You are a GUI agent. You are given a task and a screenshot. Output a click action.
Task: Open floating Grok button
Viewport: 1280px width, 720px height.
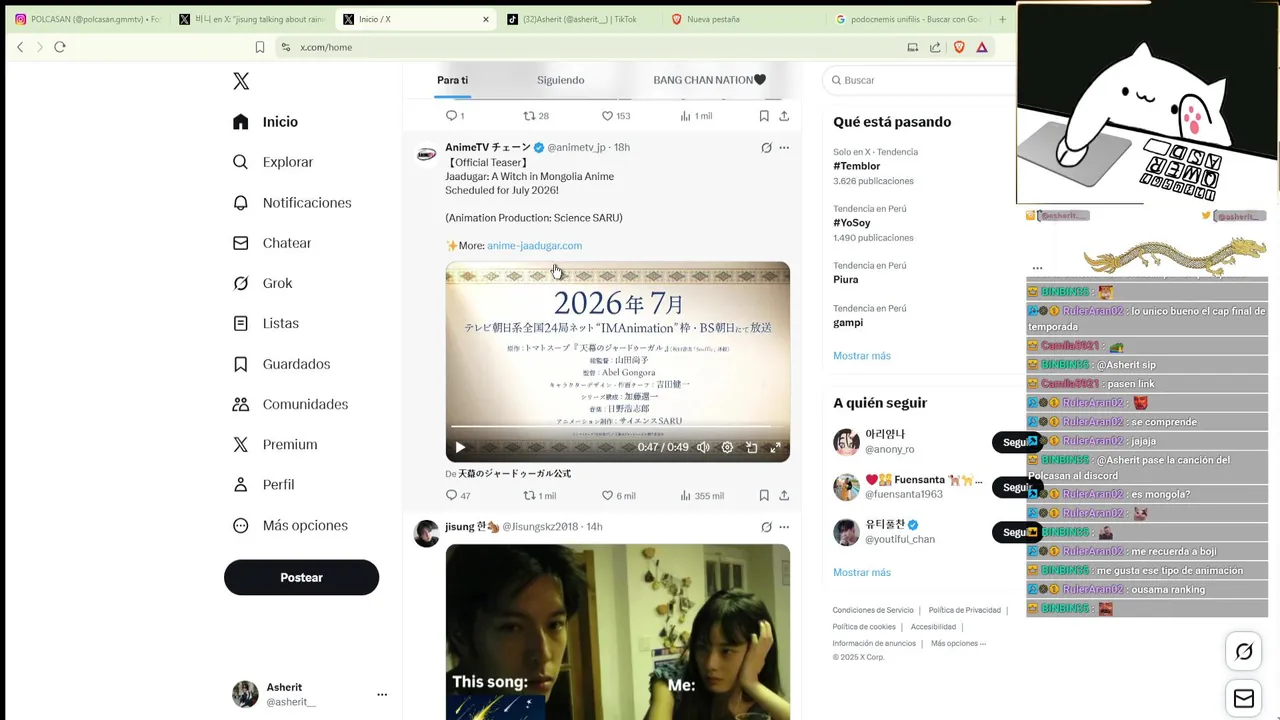coord(1244,652)
